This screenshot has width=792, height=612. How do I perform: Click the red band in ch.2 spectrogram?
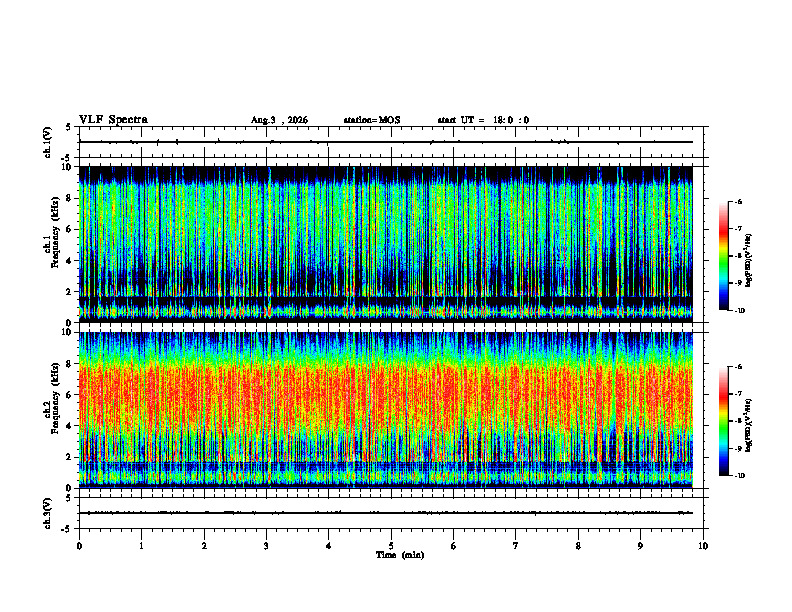(386, 394)
